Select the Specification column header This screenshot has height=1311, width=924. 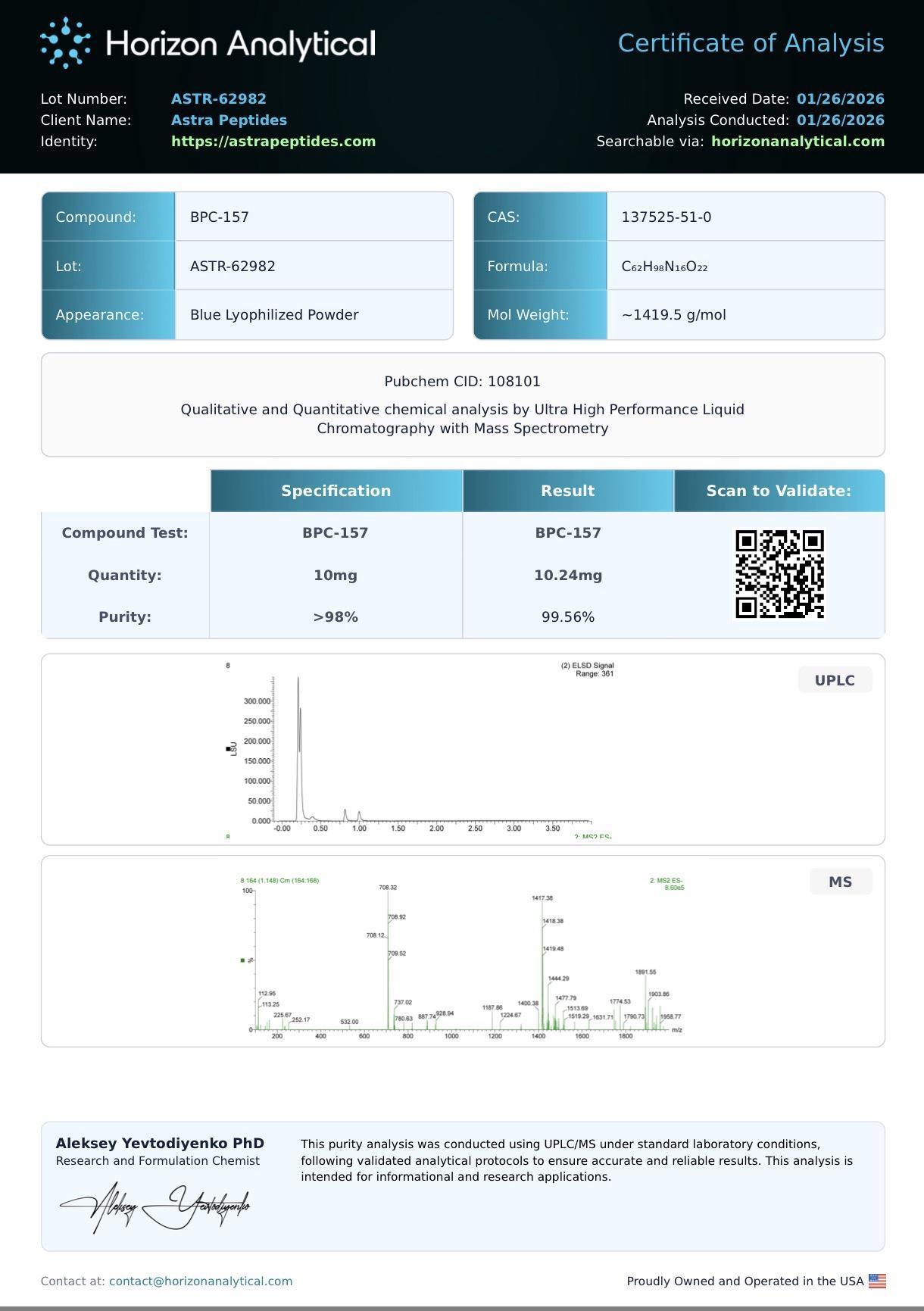click(336, 491)
